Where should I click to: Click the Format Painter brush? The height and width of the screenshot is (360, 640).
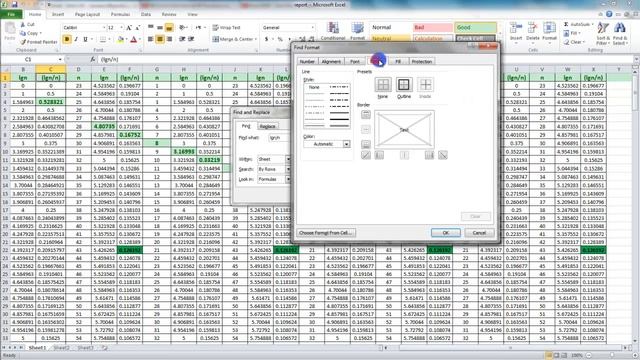23,42
